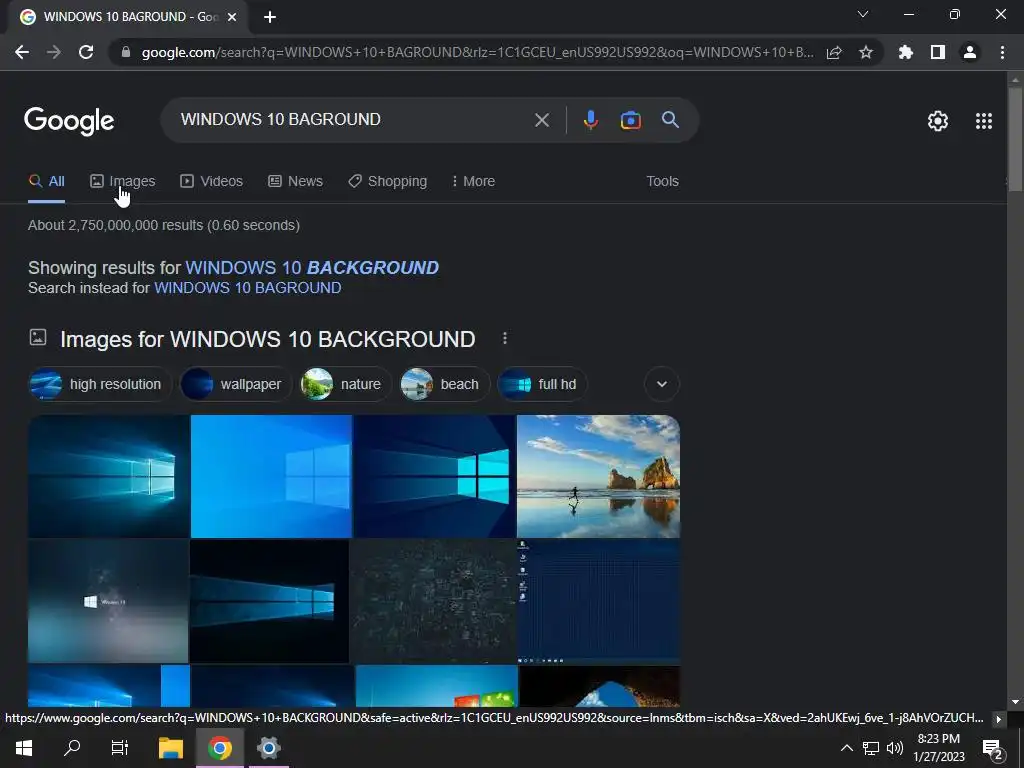Open Chrome profile avatar
The image size is (1024, 768).
click(970, 52)
